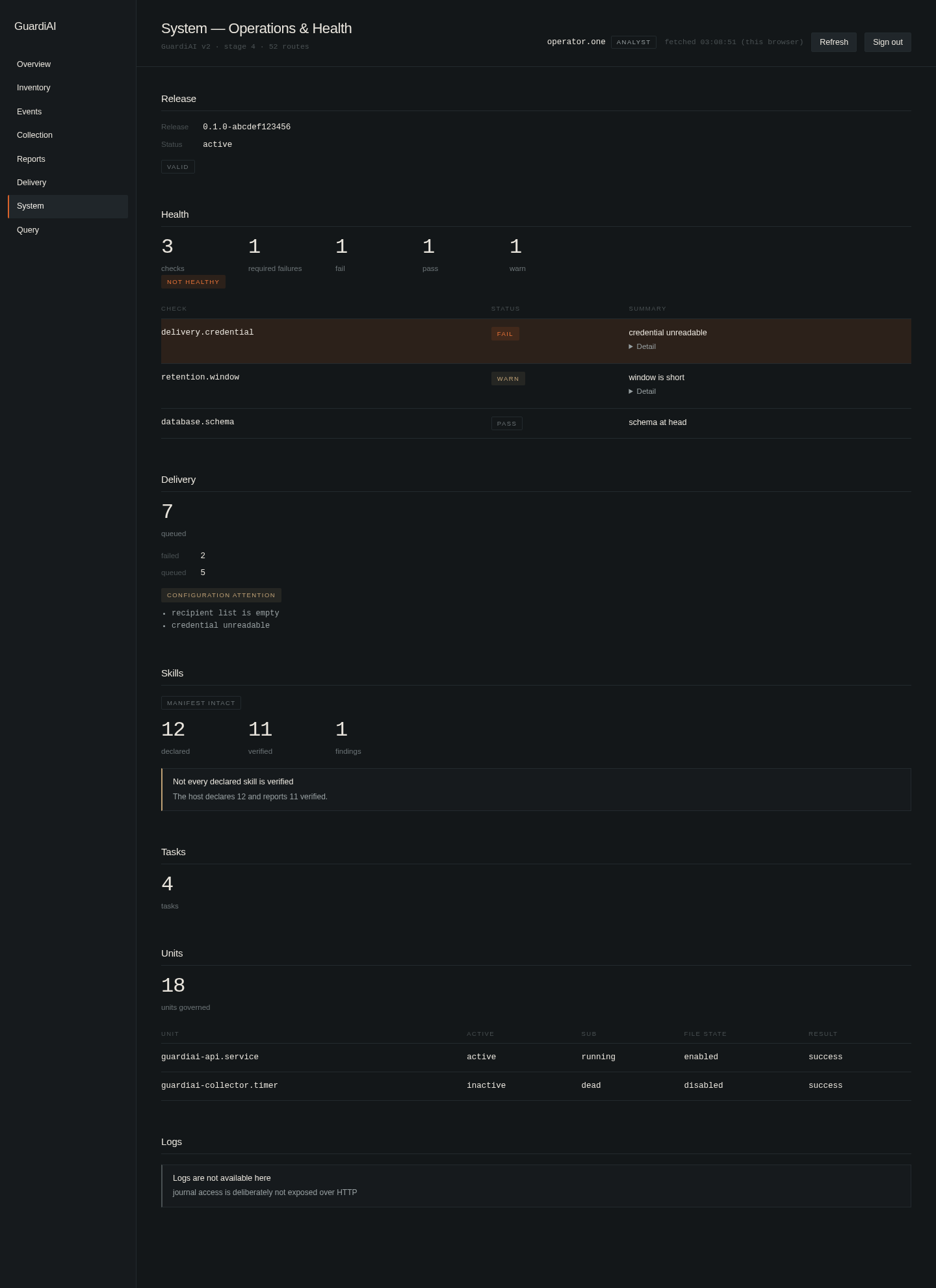Click the Refresh button
936x1288 pixels.
(x=833, y=42)
